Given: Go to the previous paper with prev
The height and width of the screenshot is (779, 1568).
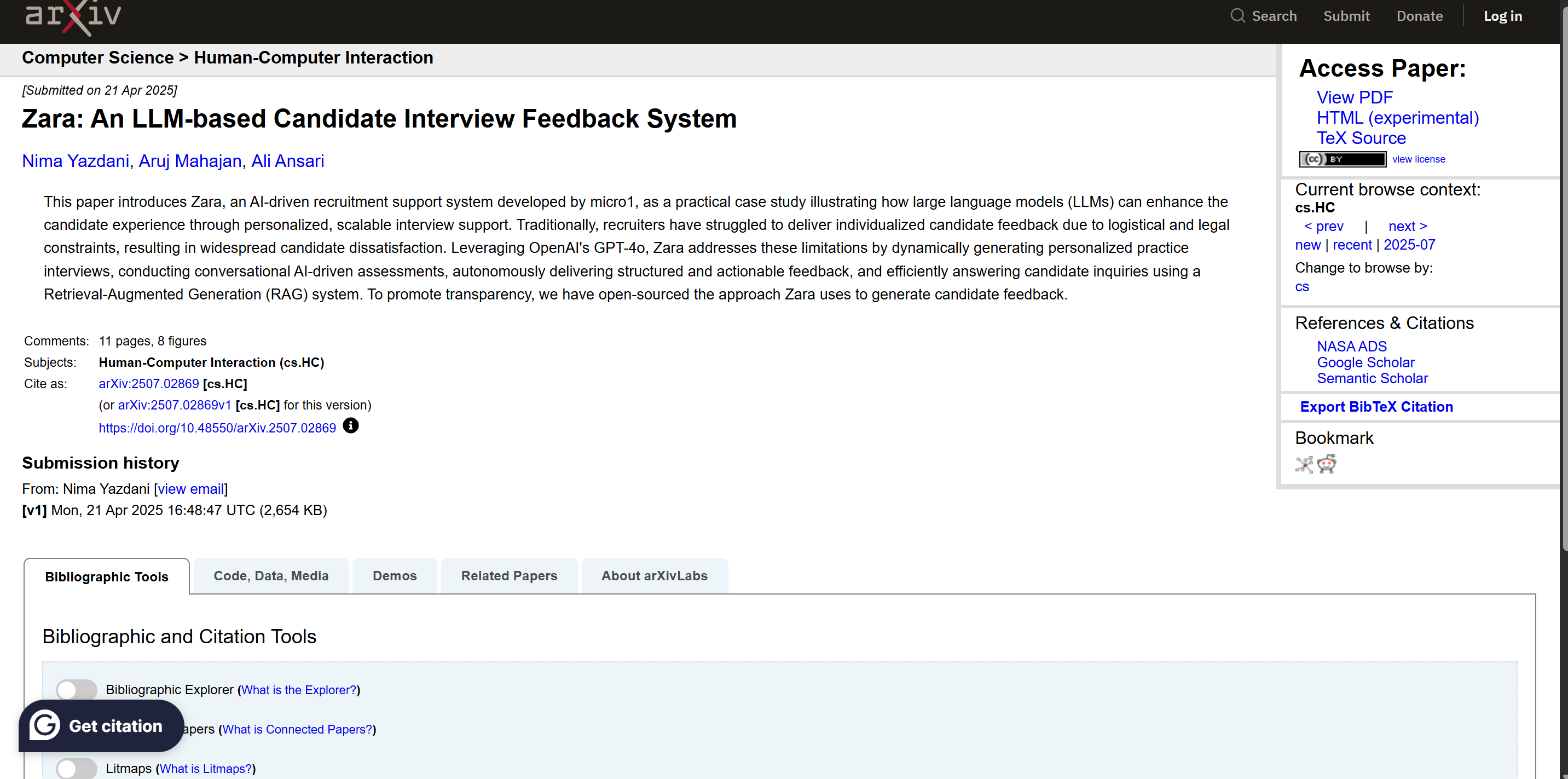Looking at the screenshot, I should coord(1323,226).
